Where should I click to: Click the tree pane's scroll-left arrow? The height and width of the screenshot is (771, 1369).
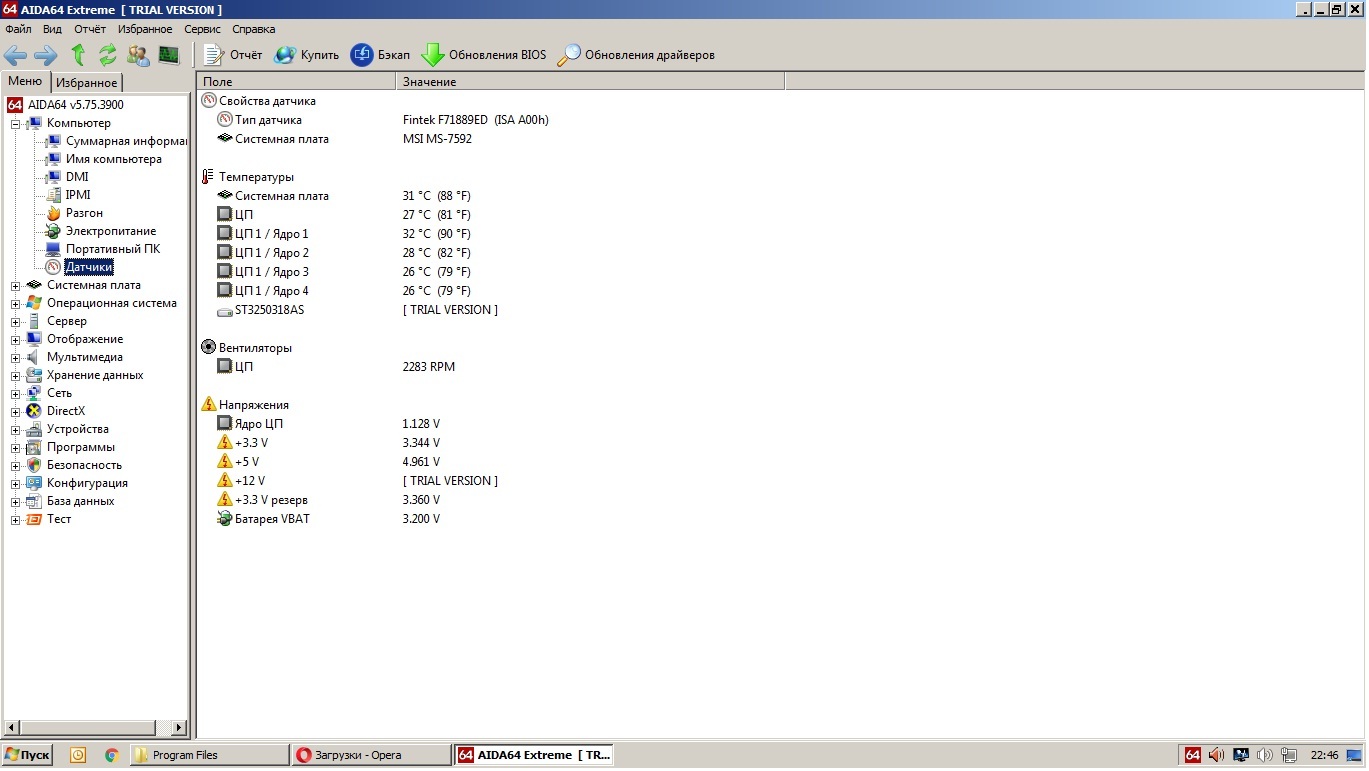coord(12,728)
